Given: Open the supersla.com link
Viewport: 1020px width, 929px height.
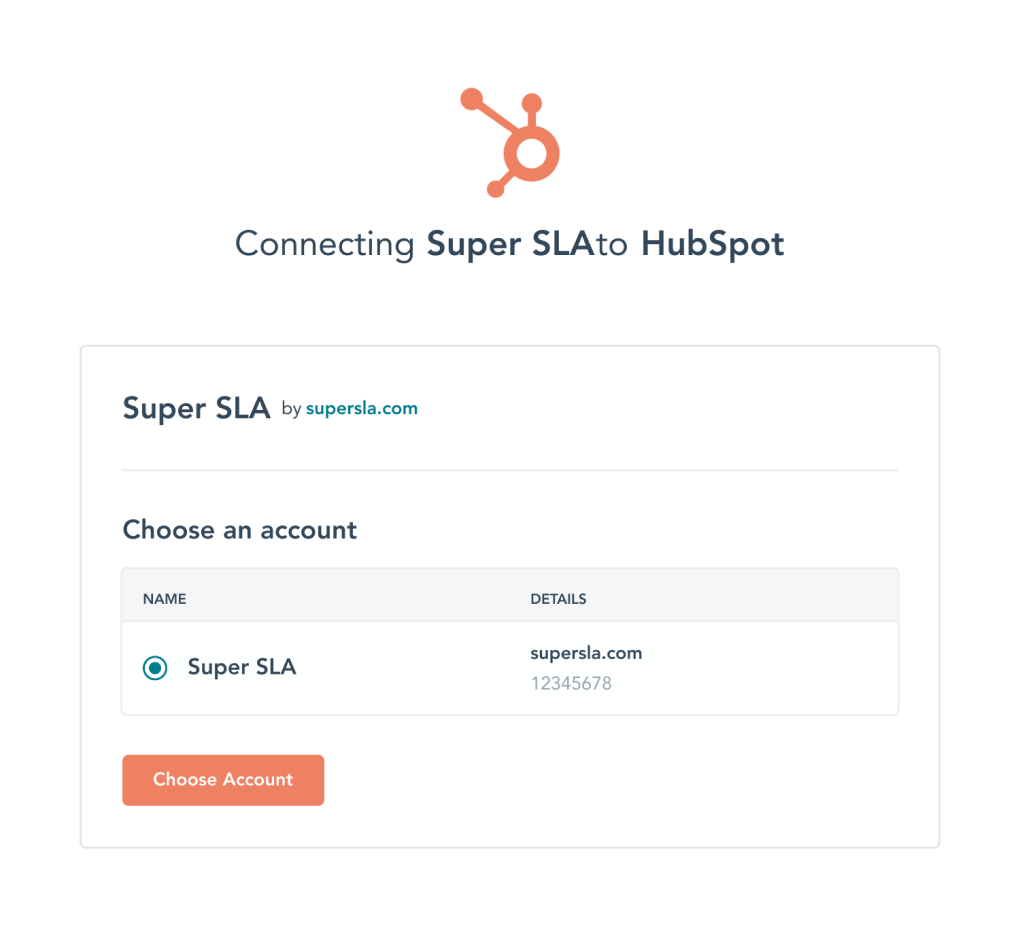Looking at the screenshot, I should click(362, 409).
